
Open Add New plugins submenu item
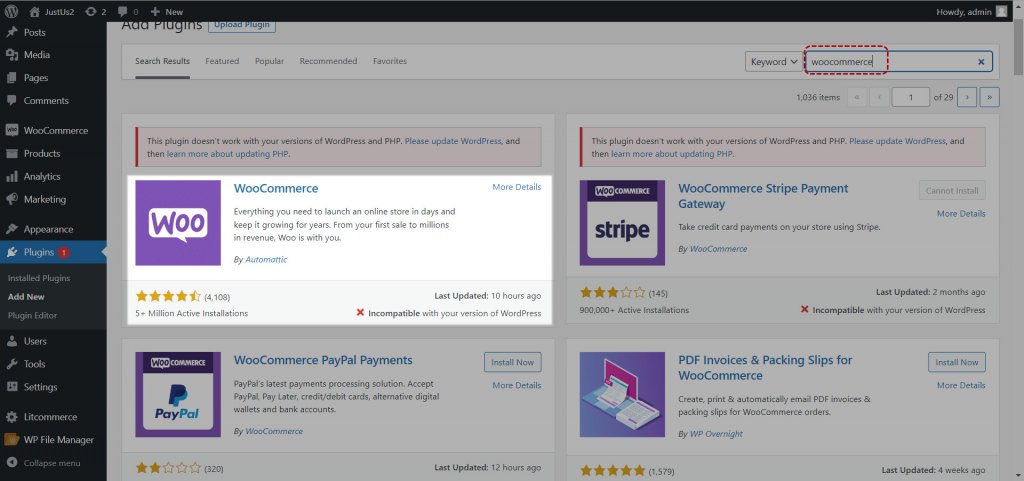26,296
